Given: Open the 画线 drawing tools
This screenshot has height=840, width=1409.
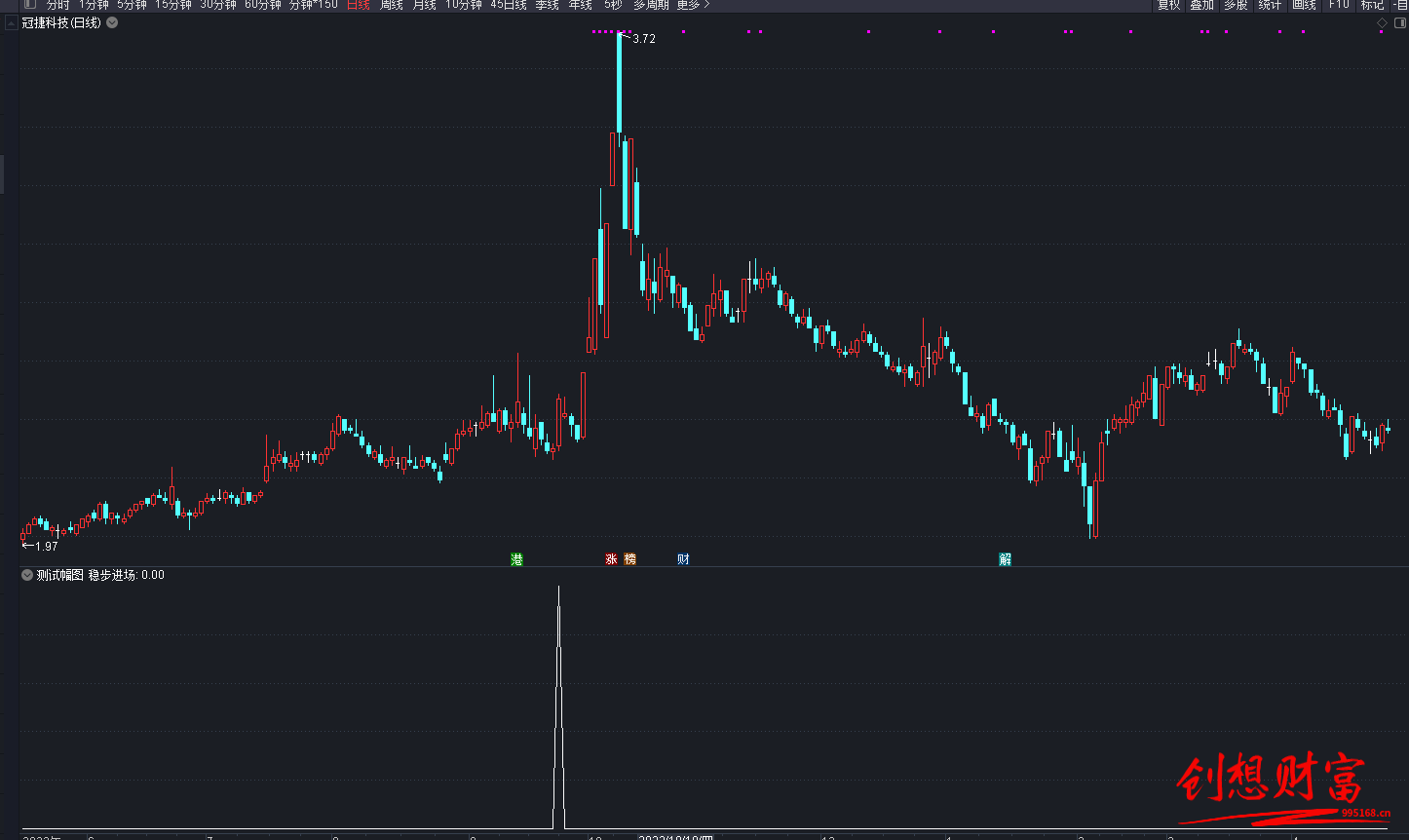Looking at the screenshot, I should pos(1304,5).
